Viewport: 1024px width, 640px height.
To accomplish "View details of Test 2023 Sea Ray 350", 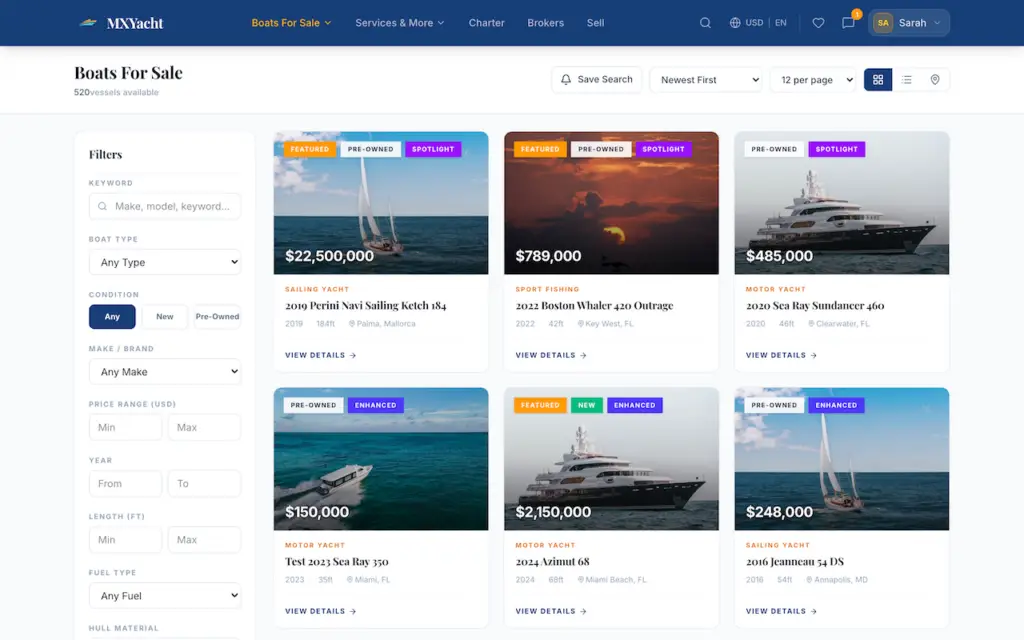I will pos(320,612).
